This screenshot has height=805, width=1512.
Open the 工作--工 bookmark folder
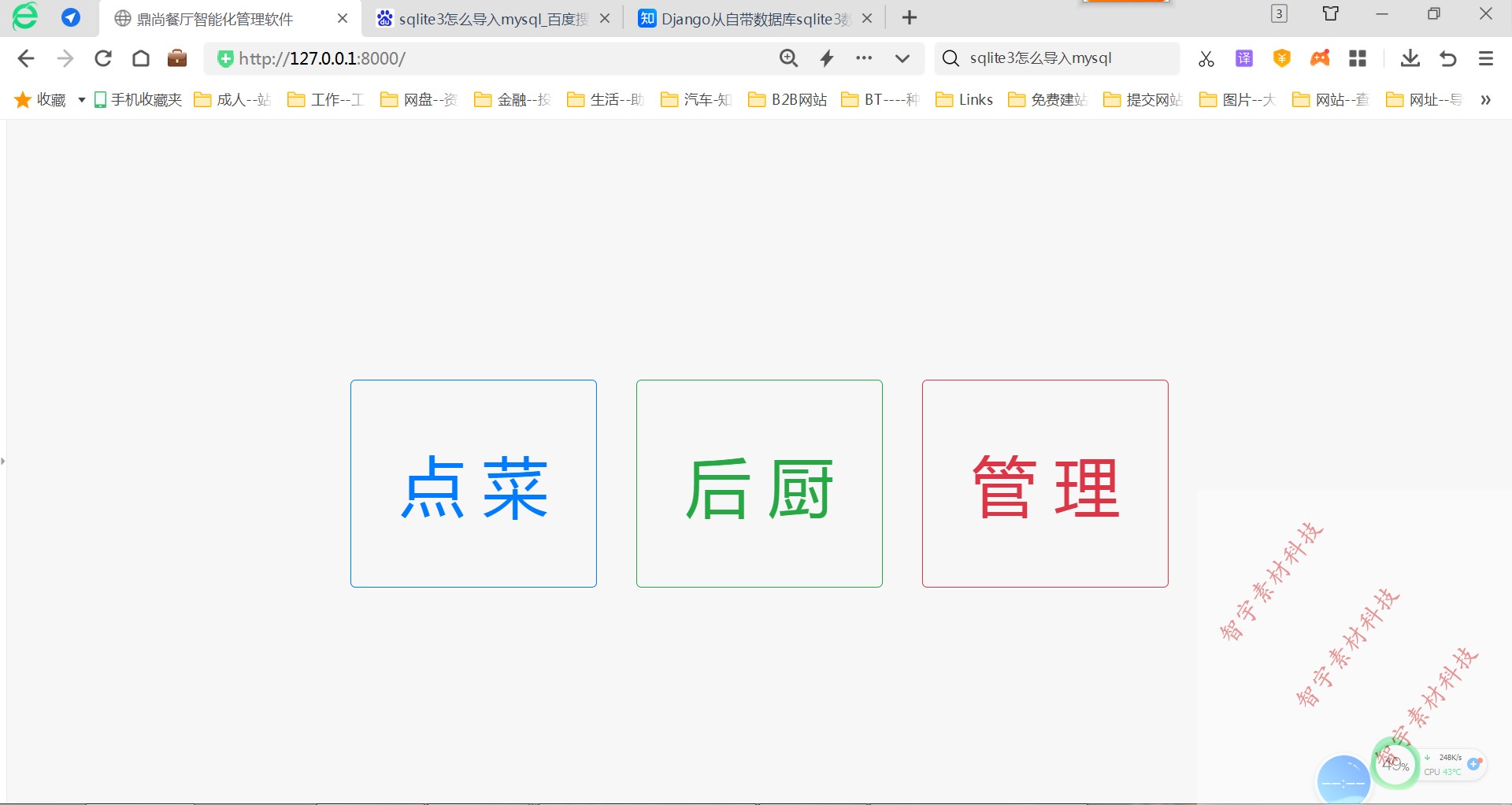coord(325,99)
